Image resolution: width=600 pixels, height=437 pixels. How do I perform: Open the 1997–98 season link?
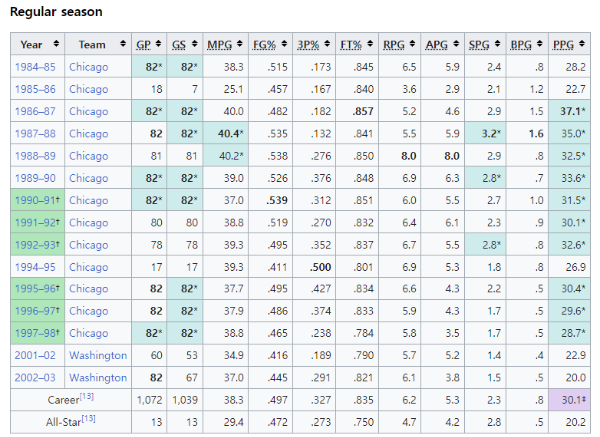pos(35,333)
